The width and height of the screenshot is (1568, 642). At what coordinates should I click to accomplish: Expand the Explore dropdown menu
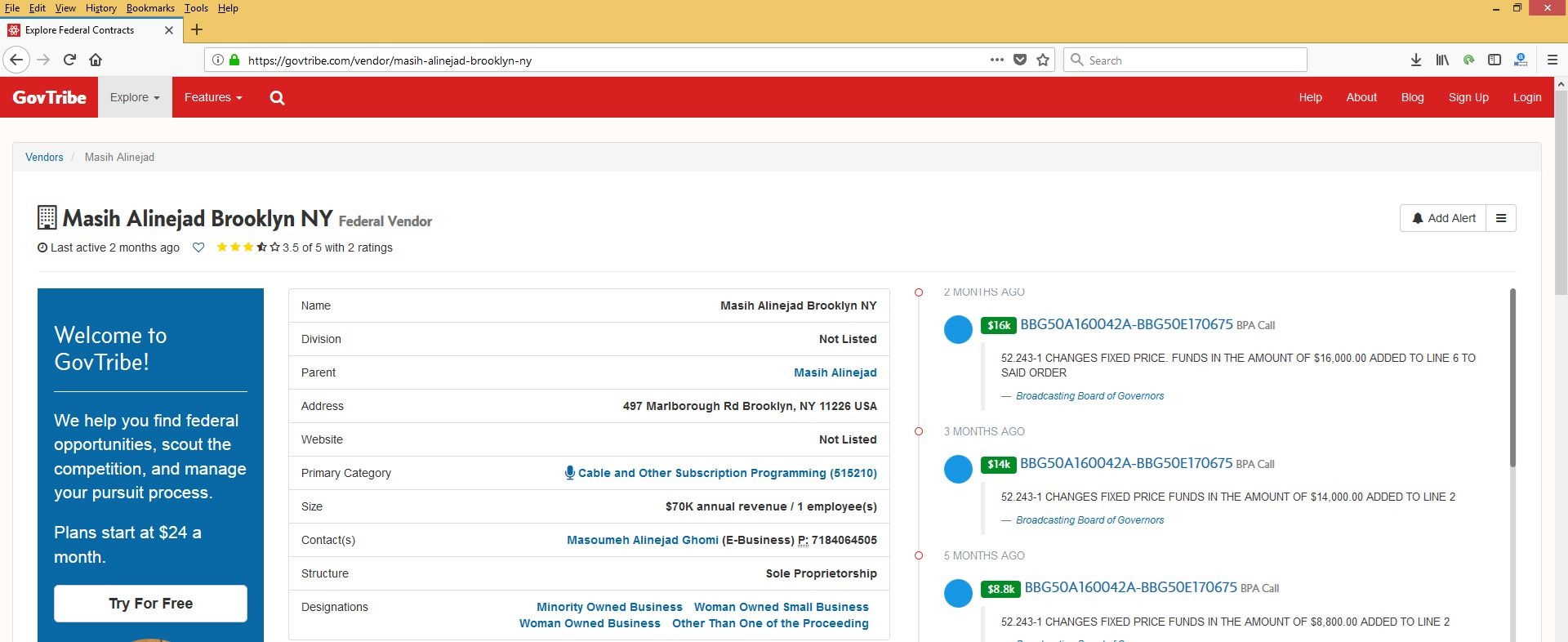(x=135, y=97)
